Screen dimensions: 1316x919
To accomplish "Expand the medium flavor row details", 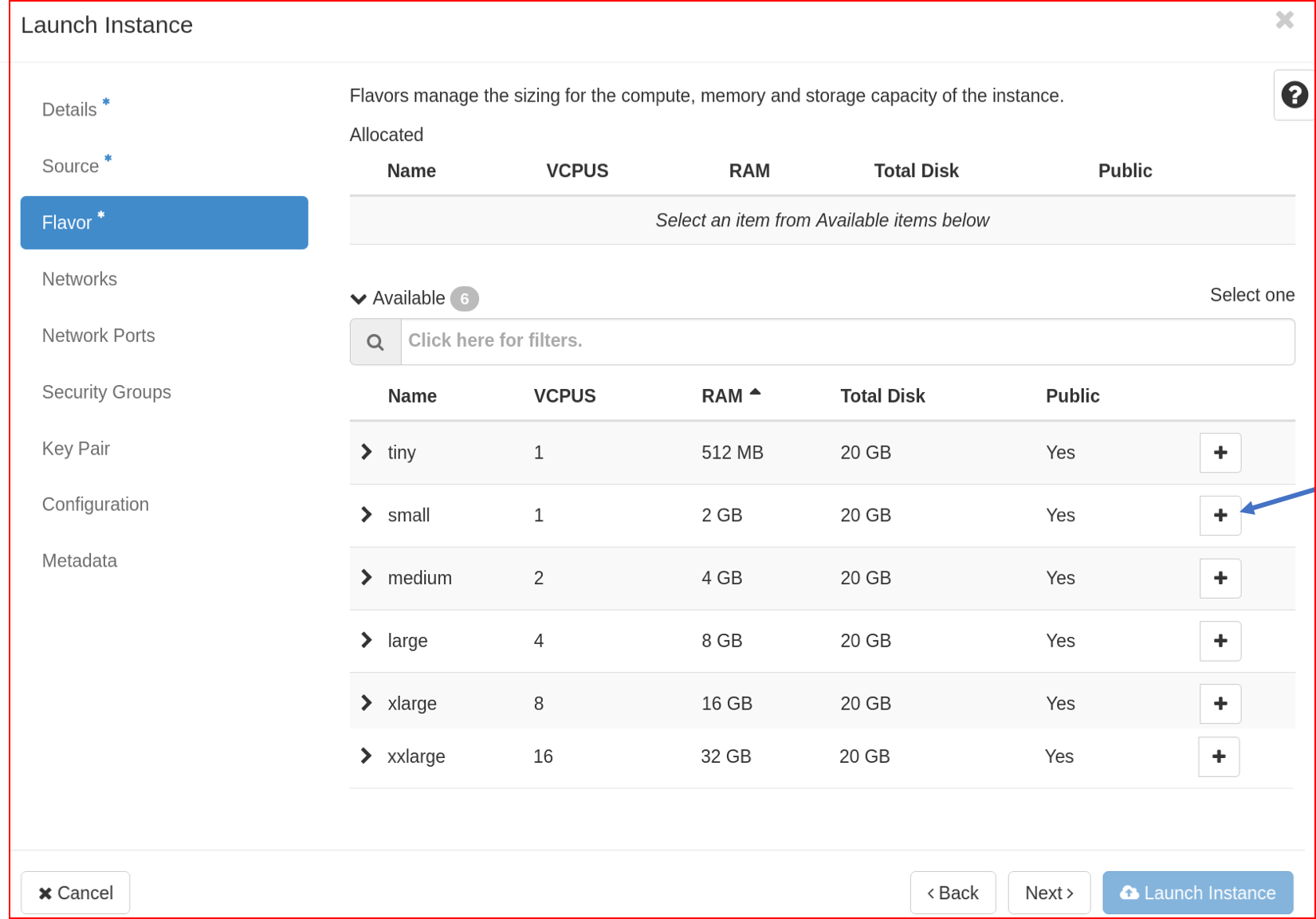I will point(367,578).
